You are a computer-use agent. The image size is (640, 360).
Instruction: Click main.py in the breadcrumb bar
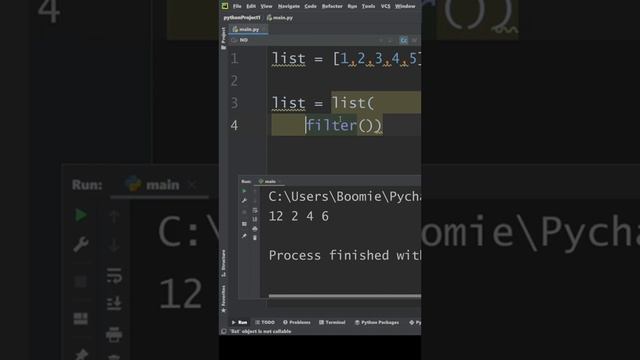pyautogui.click(x=280, y=18)
